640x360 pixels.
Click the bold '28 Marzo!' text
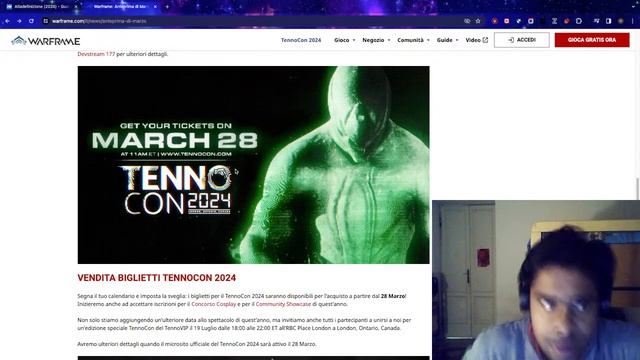tap(393, 296)
